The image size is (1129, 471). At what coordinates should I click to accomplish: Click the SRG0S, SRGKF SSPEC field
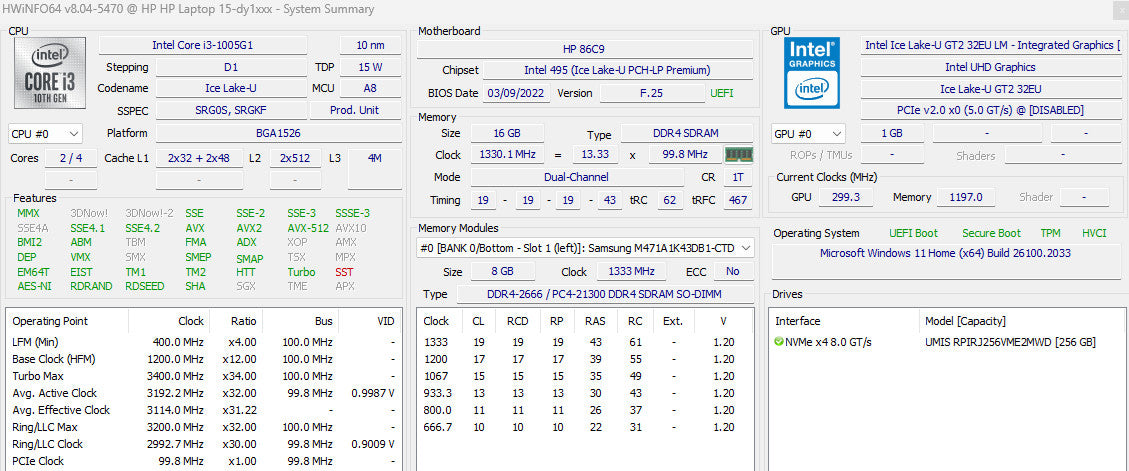(x=230, y=110)
